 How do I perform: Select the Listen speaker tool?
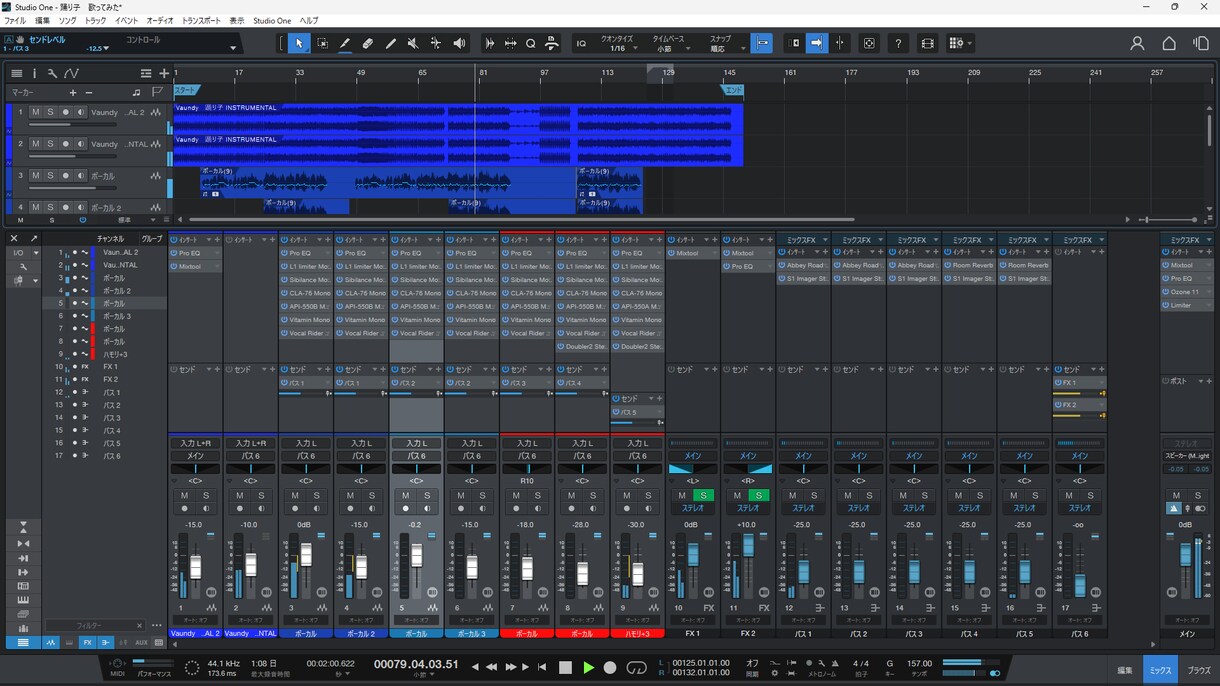459,44
